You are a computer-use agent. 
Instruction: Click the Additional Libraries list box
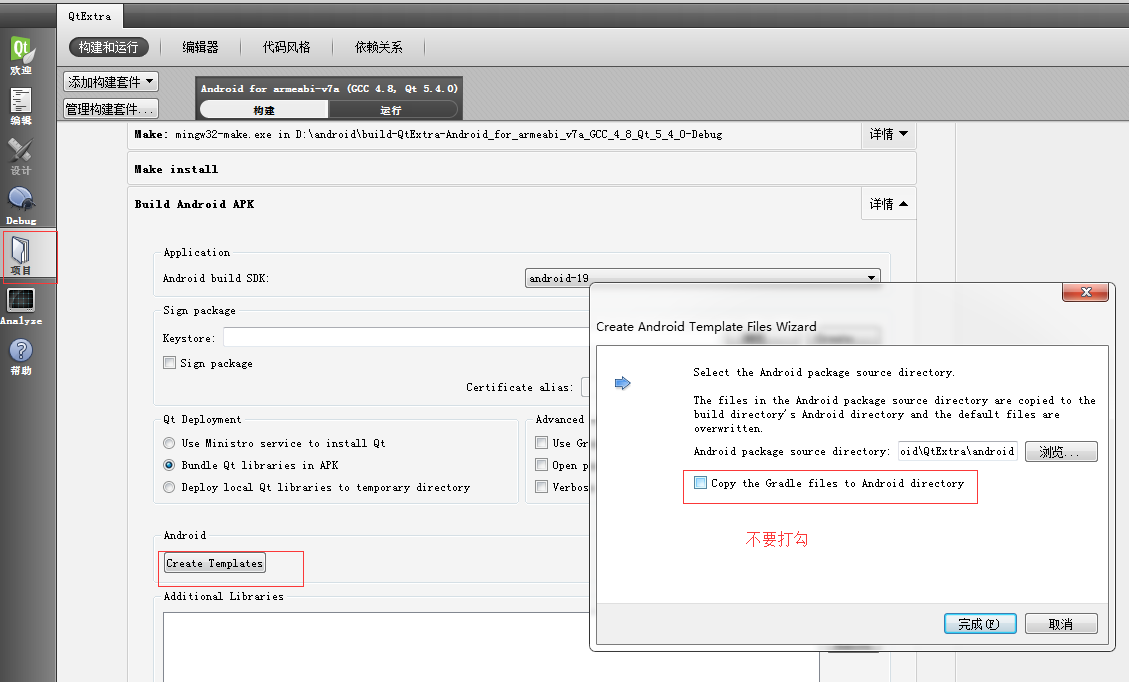[491, 647]
